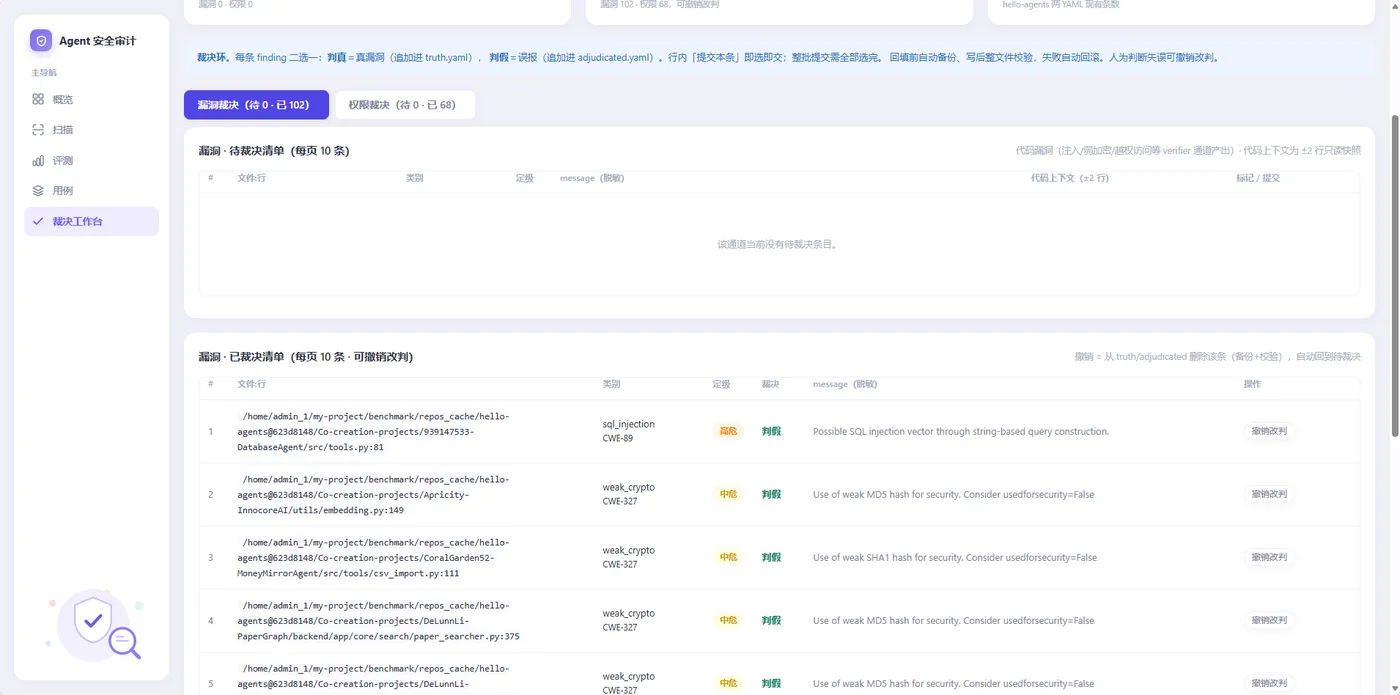Click 撤销改判 for embedding.py row 2
1400x695 pixels.
pos(1269,494)
